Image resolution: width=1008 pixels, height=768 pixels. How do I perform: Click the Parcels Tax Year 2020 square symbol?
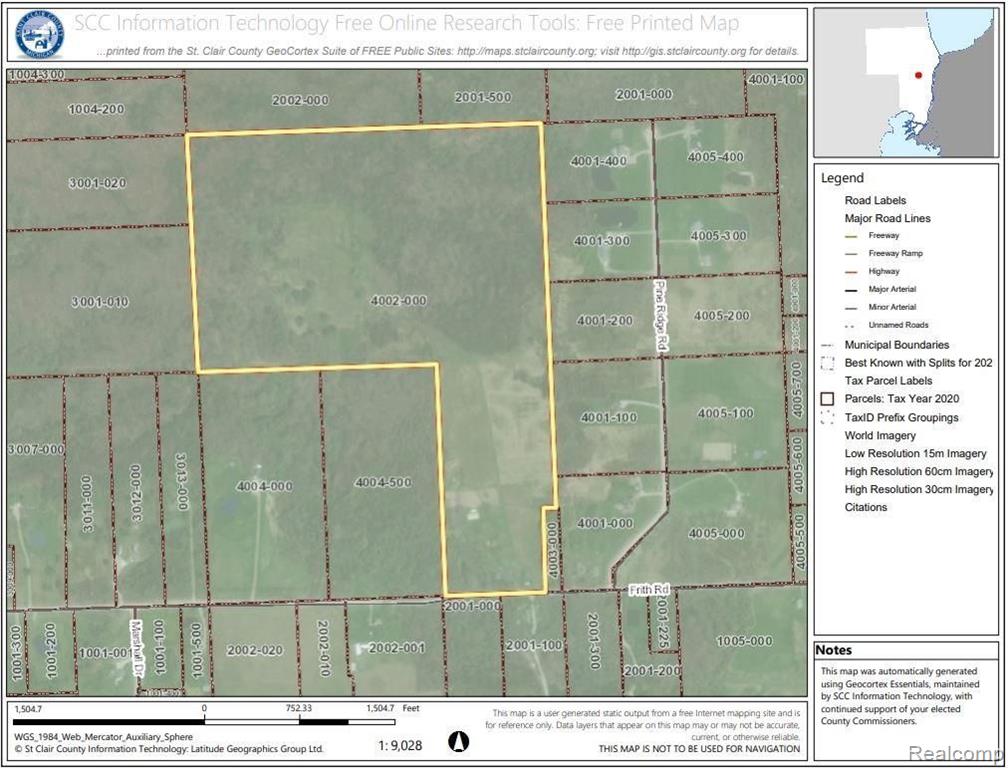click(827, 398)
